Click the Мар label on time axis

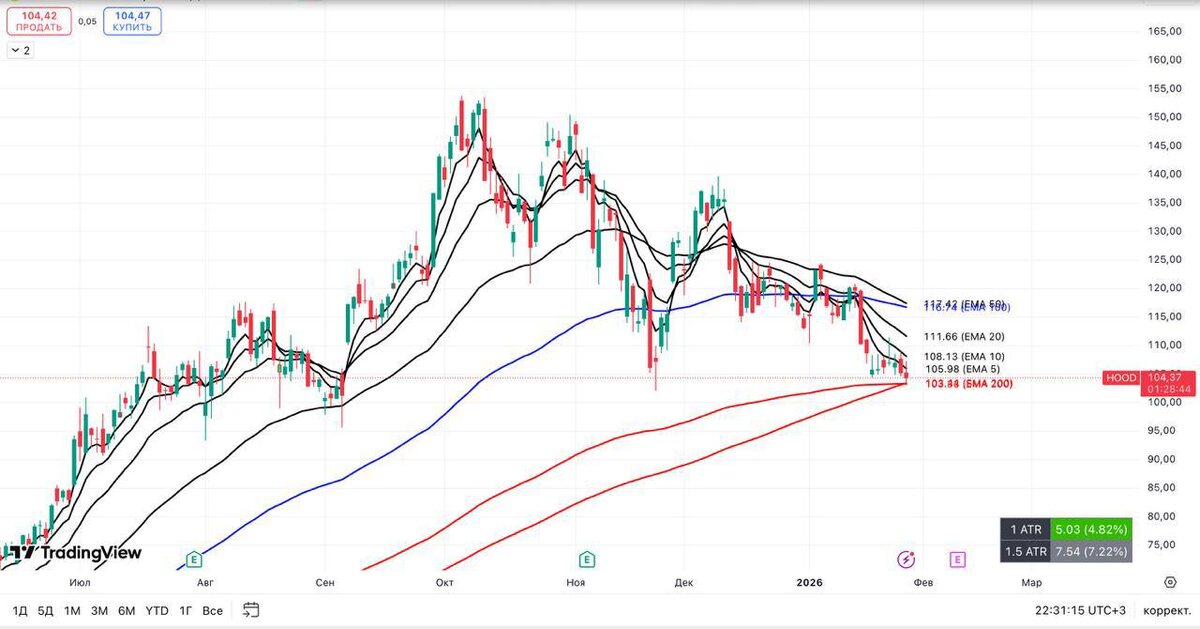tap(1030, 582)
